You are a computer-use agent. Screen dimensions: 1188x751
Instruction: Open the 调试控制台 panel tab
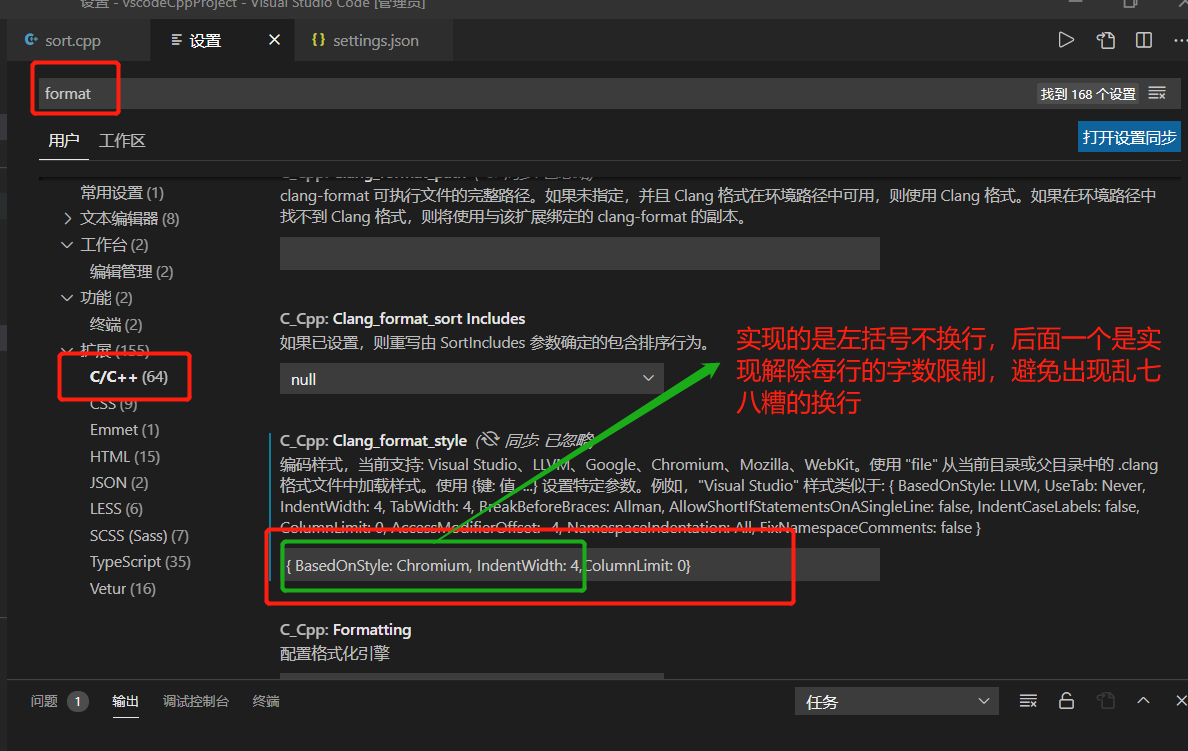[195, 701]
